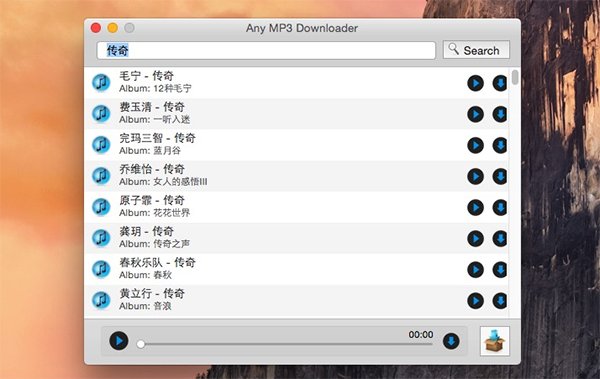Download current track from bottom player bar

click(x=451, y=341)
